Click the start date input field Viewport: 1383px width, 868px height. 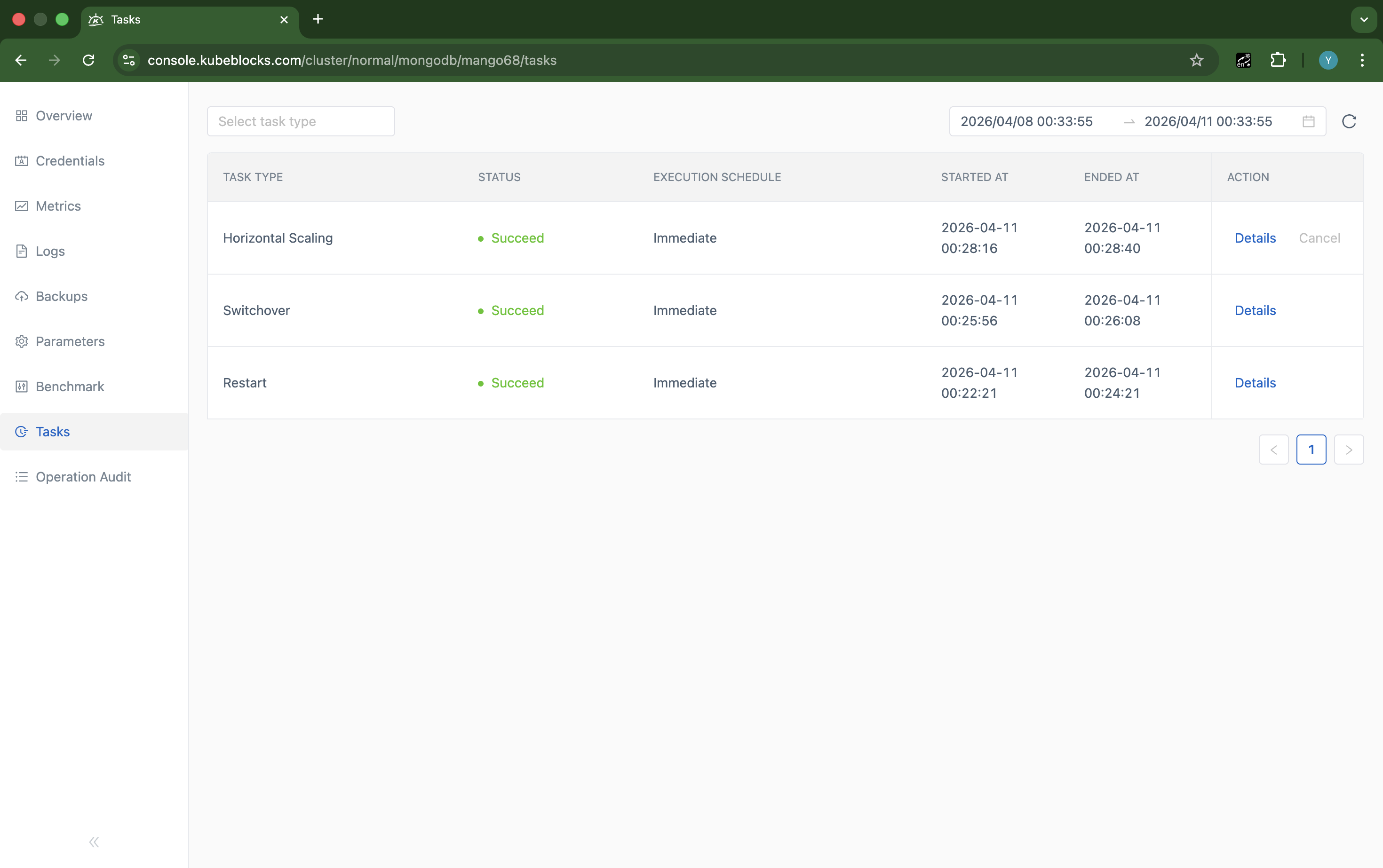point(1026,121)
